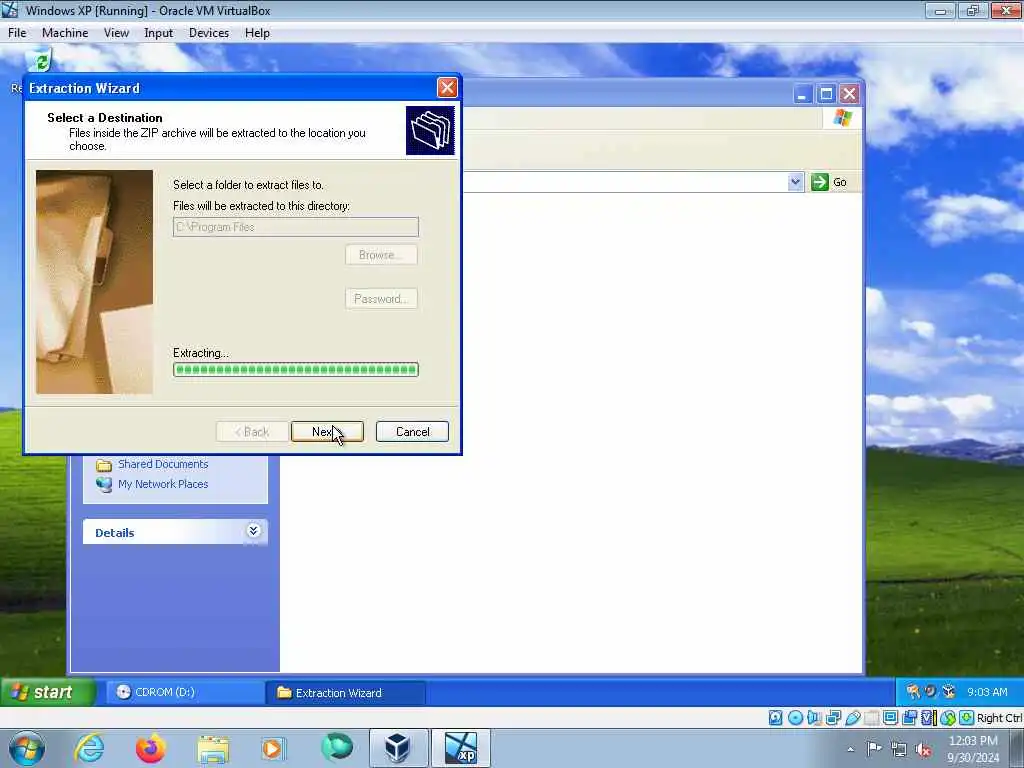
Task: Click the Windows XP VM taskbar icon
Action: (461, 748)
